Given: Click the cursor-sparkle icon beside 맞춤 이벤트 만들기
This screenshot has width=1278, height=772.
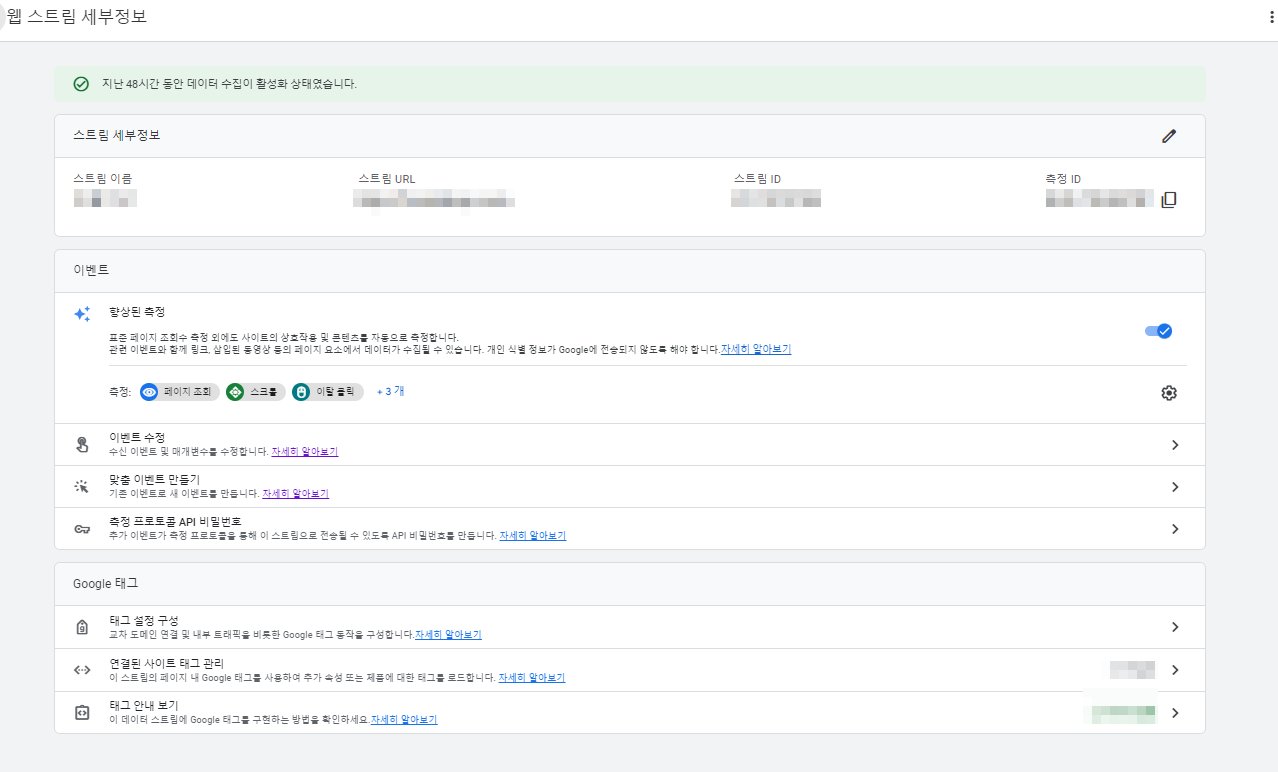Looking at the screenshot, I should pos(82,487).
